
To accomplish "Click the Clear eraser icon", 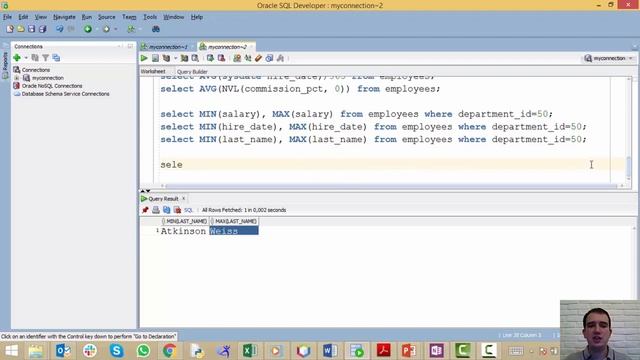I will [x=258, y=58].
